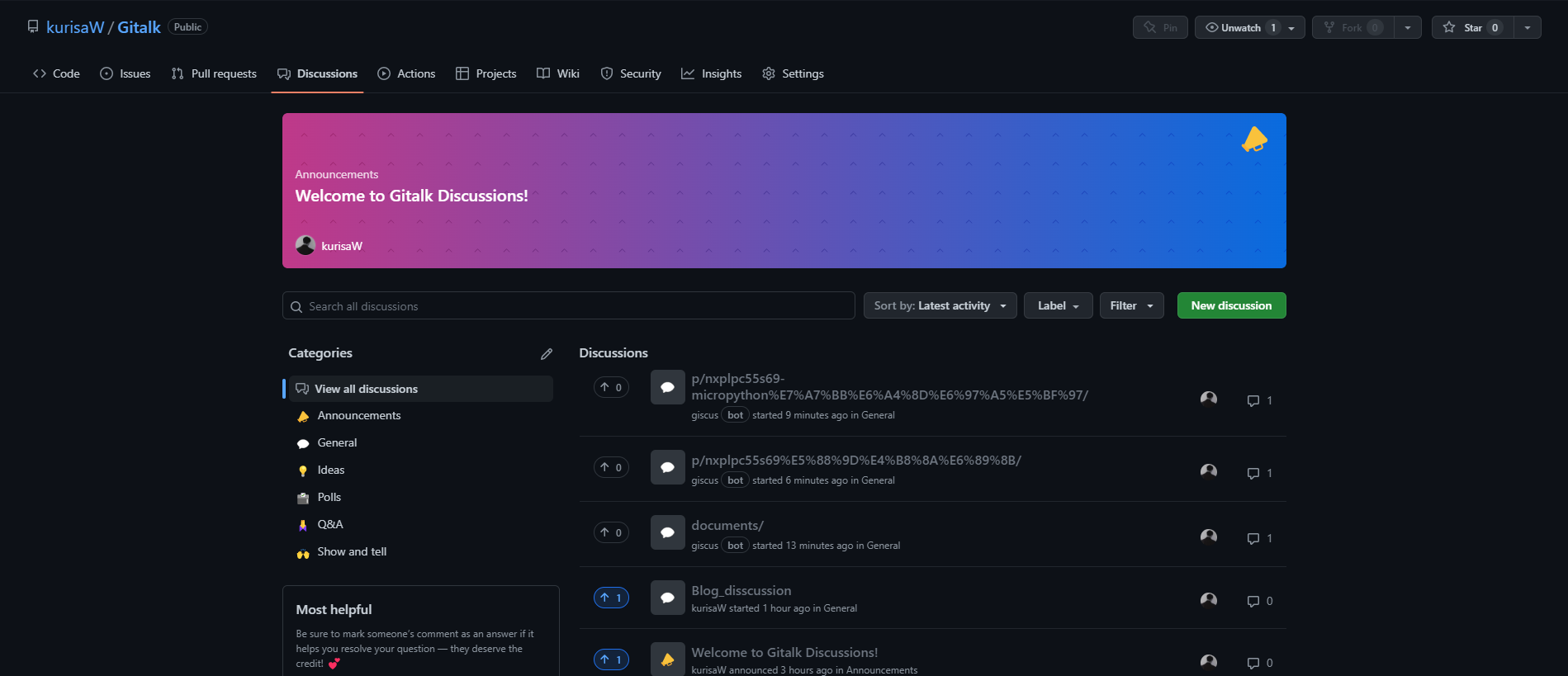Click comment count icon on the micropython discussion row
The width and height of the screenshot is (1568, 676).
(1253, 400)
